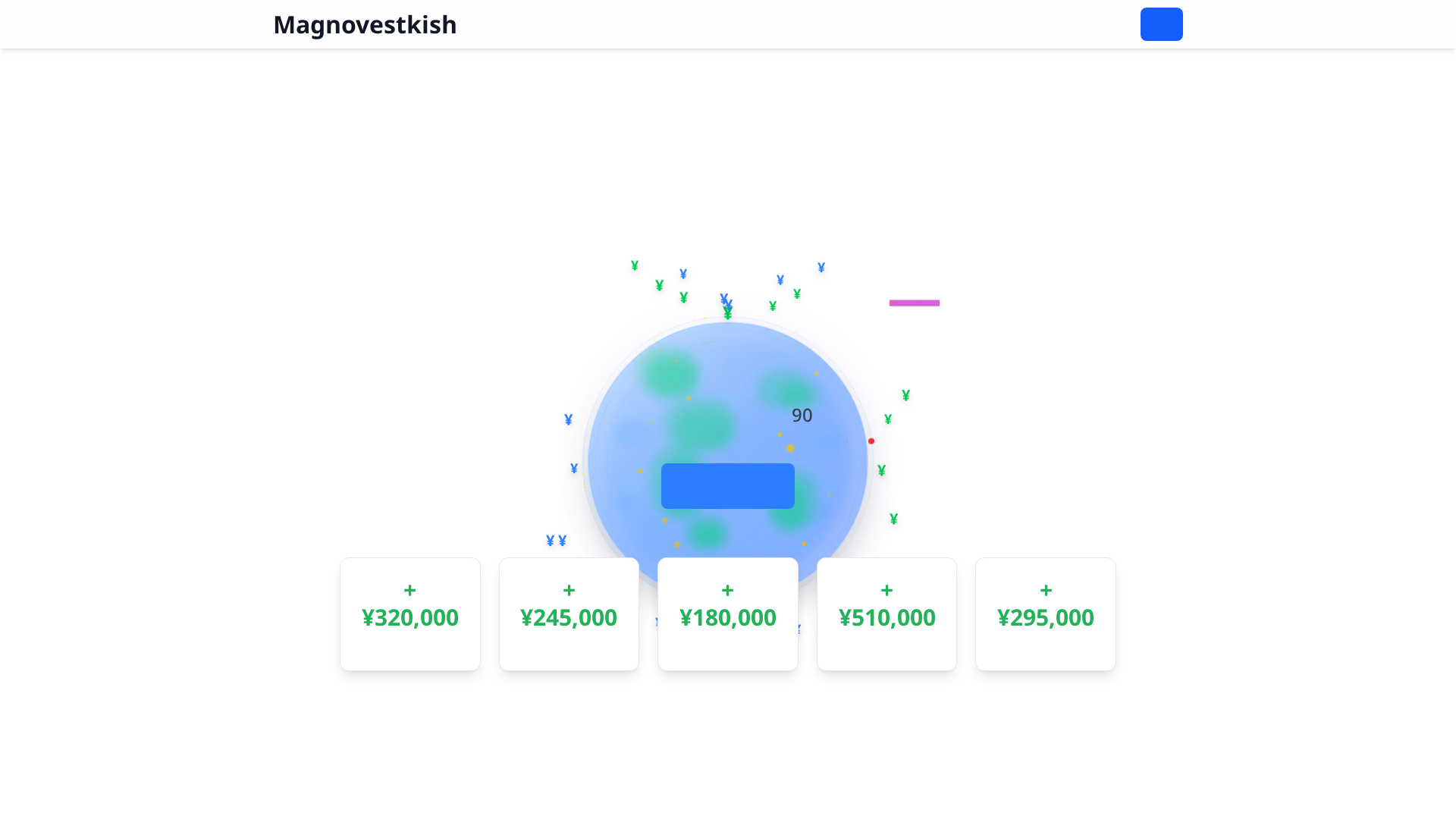
Task: Click the green ¥ icon near the globe's top-right
Action: [x=795, y=293]
